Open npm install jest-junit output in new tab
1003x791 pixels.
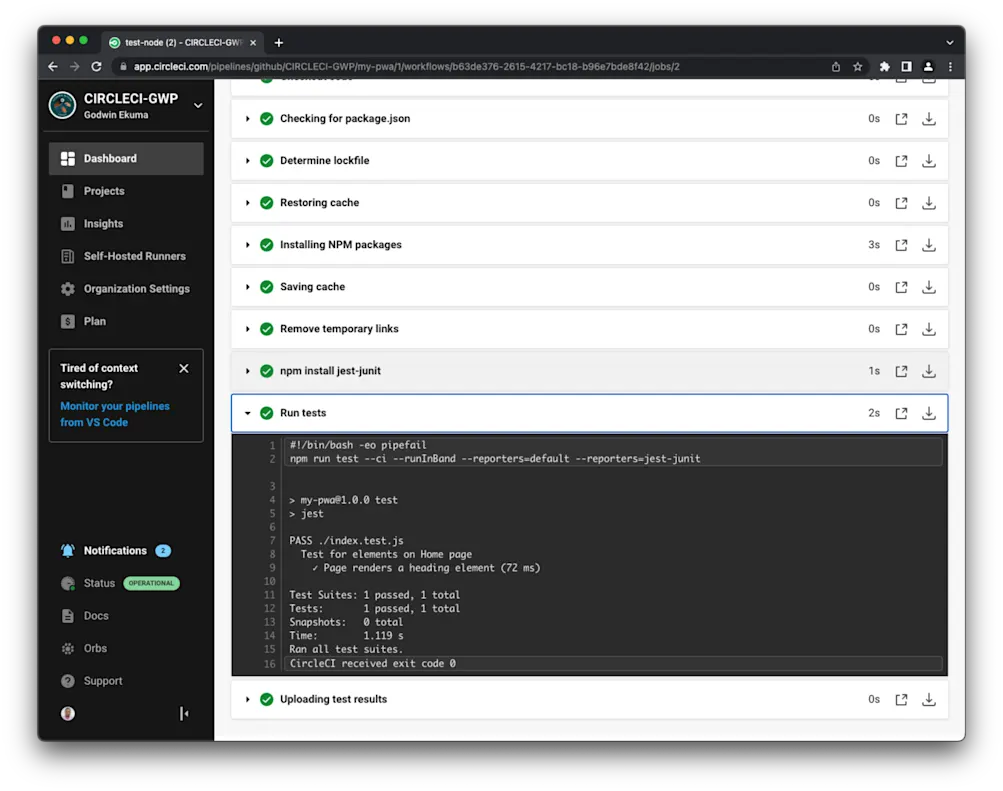click(x=901, y=372)
